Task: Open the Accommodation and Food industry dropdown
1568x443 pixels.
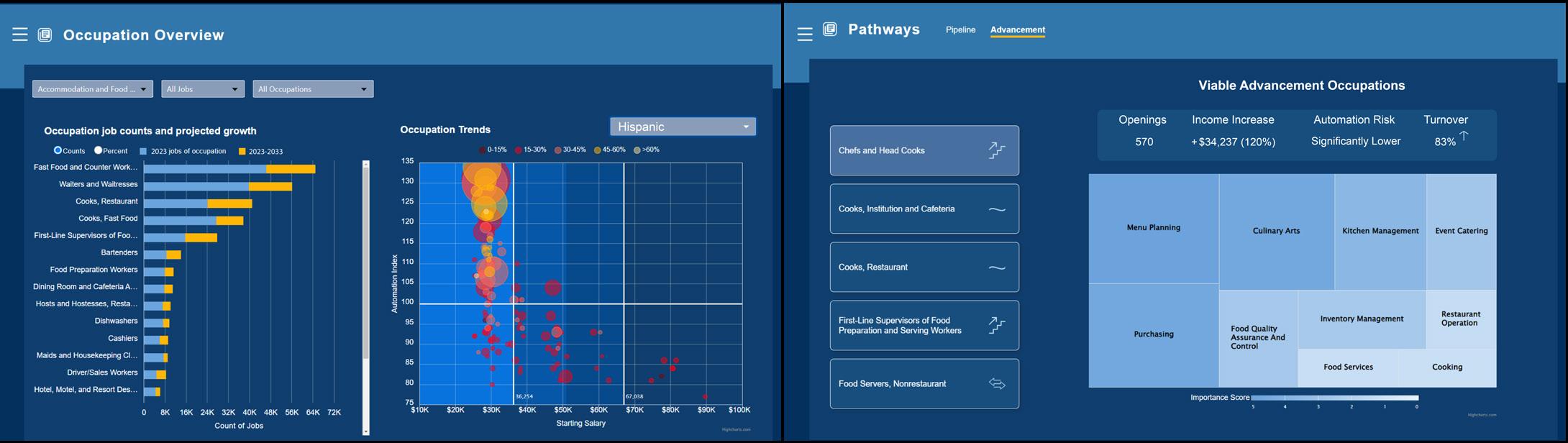Action: (x=93, y=89)
